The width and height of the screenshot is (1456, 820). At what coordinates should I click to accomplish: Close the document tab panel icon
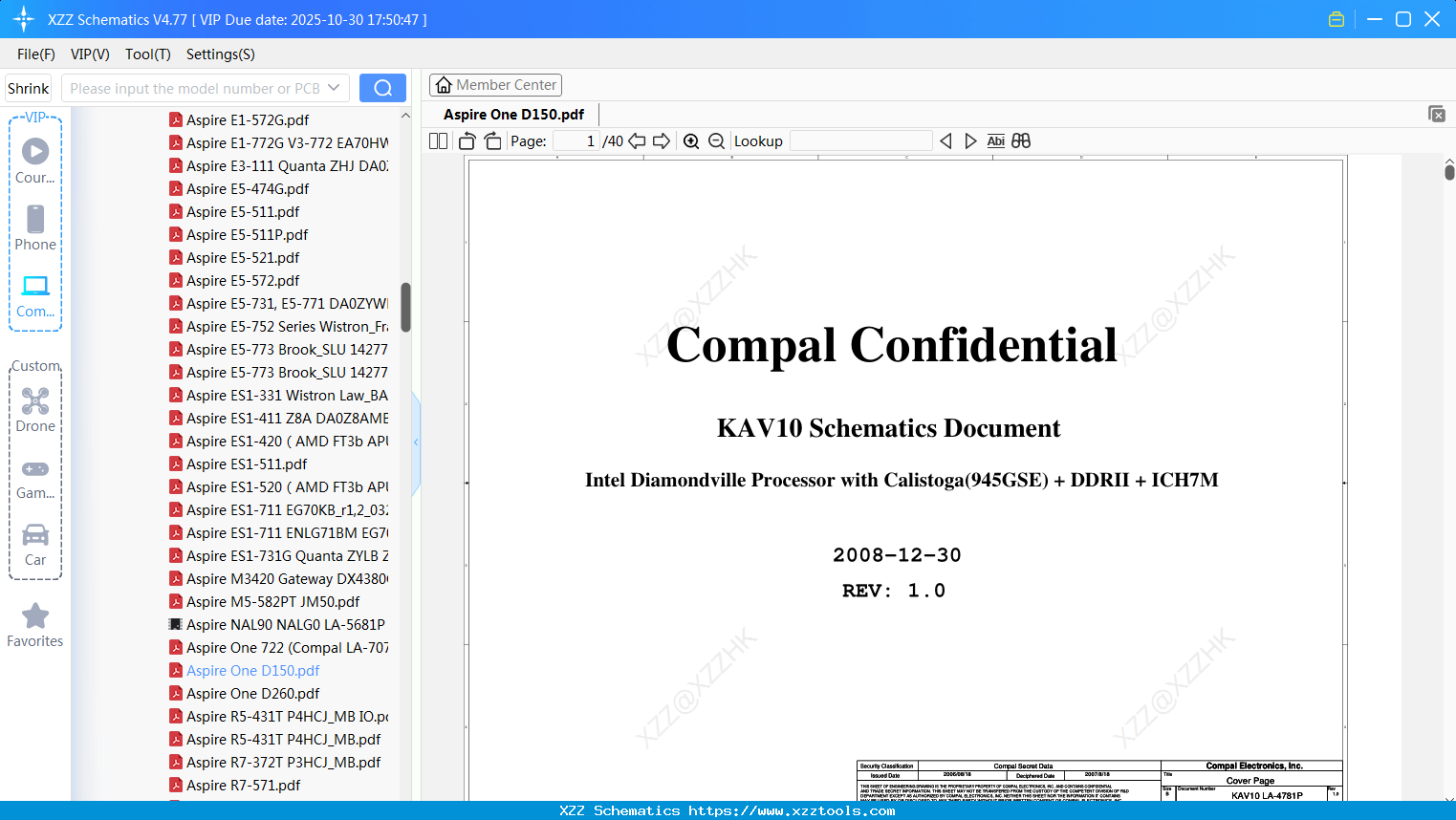point(1437,114)
